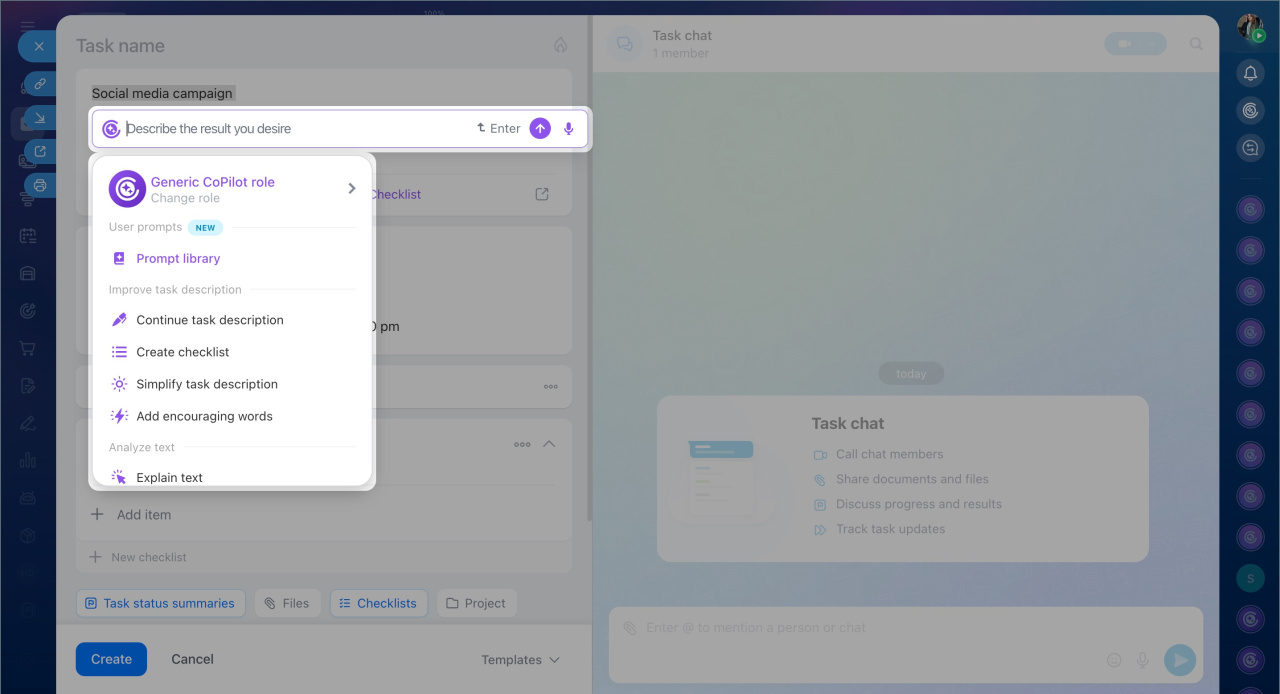Collapse the checklist section chevron
This screenshot has width=1280, height=694.
tap(549, 444)
